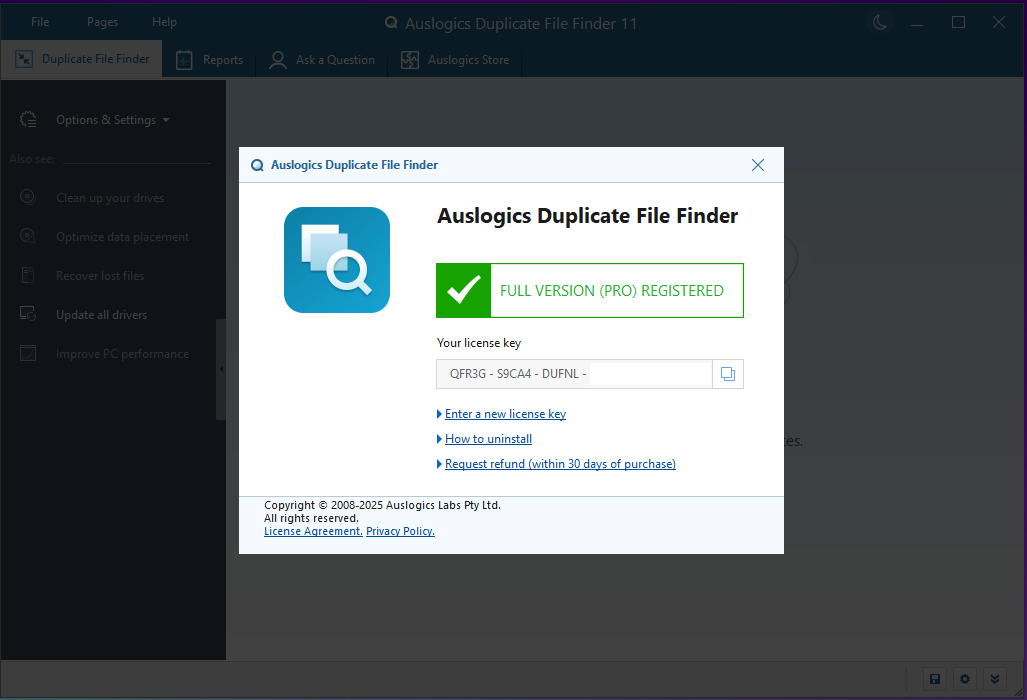Click the double chevron icon in status bar

(995, 679)
